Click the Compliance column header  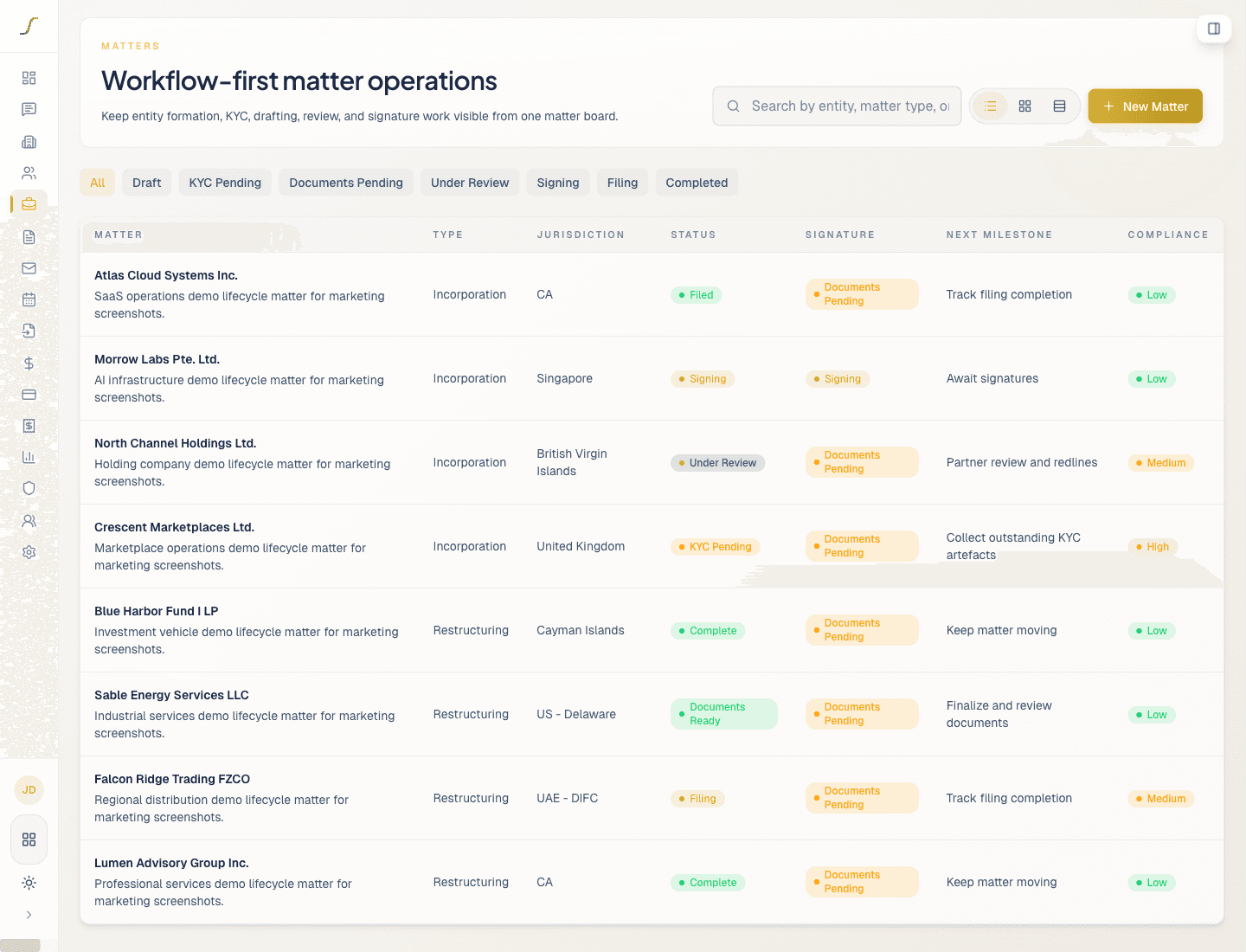coord(1168,235)
